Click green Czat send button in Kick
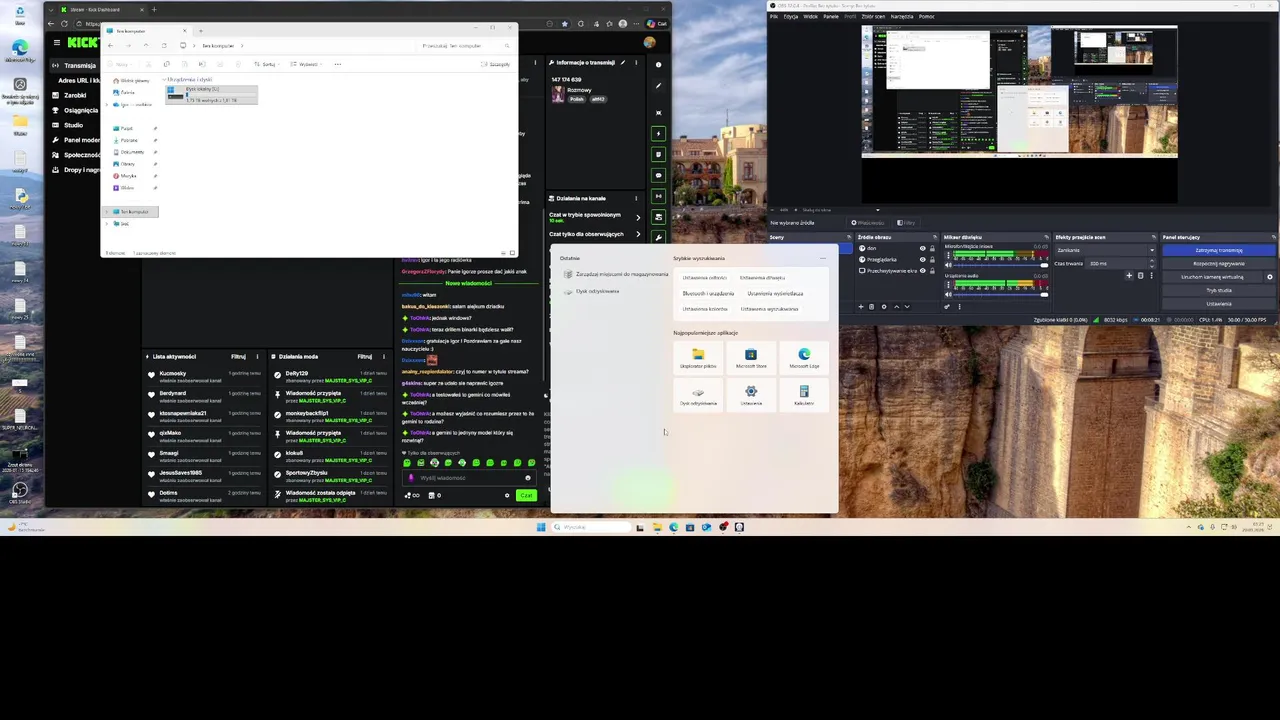The width and height of the screenshot is (1280, 720). (x=526, y=495)
